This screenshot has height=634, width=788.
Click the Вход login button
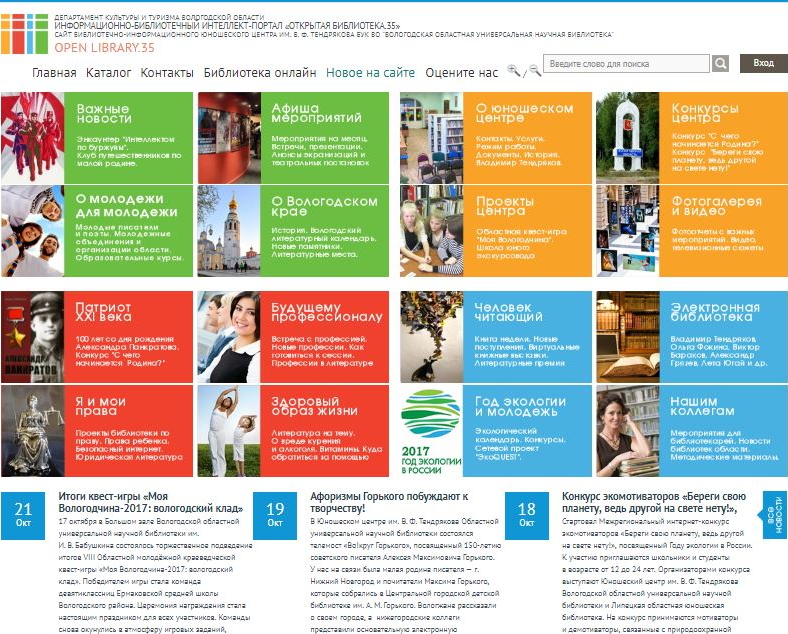point(763,63)
